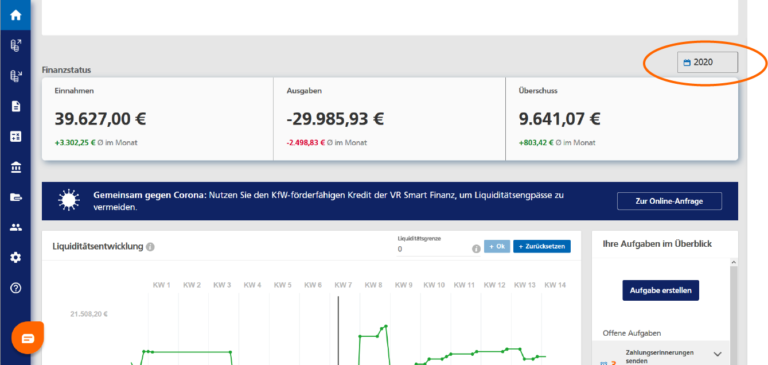Image resolution: width=768 pixels, height=365 pixels.
Task: Open the bank building sidebar icon
Action: 16,168
